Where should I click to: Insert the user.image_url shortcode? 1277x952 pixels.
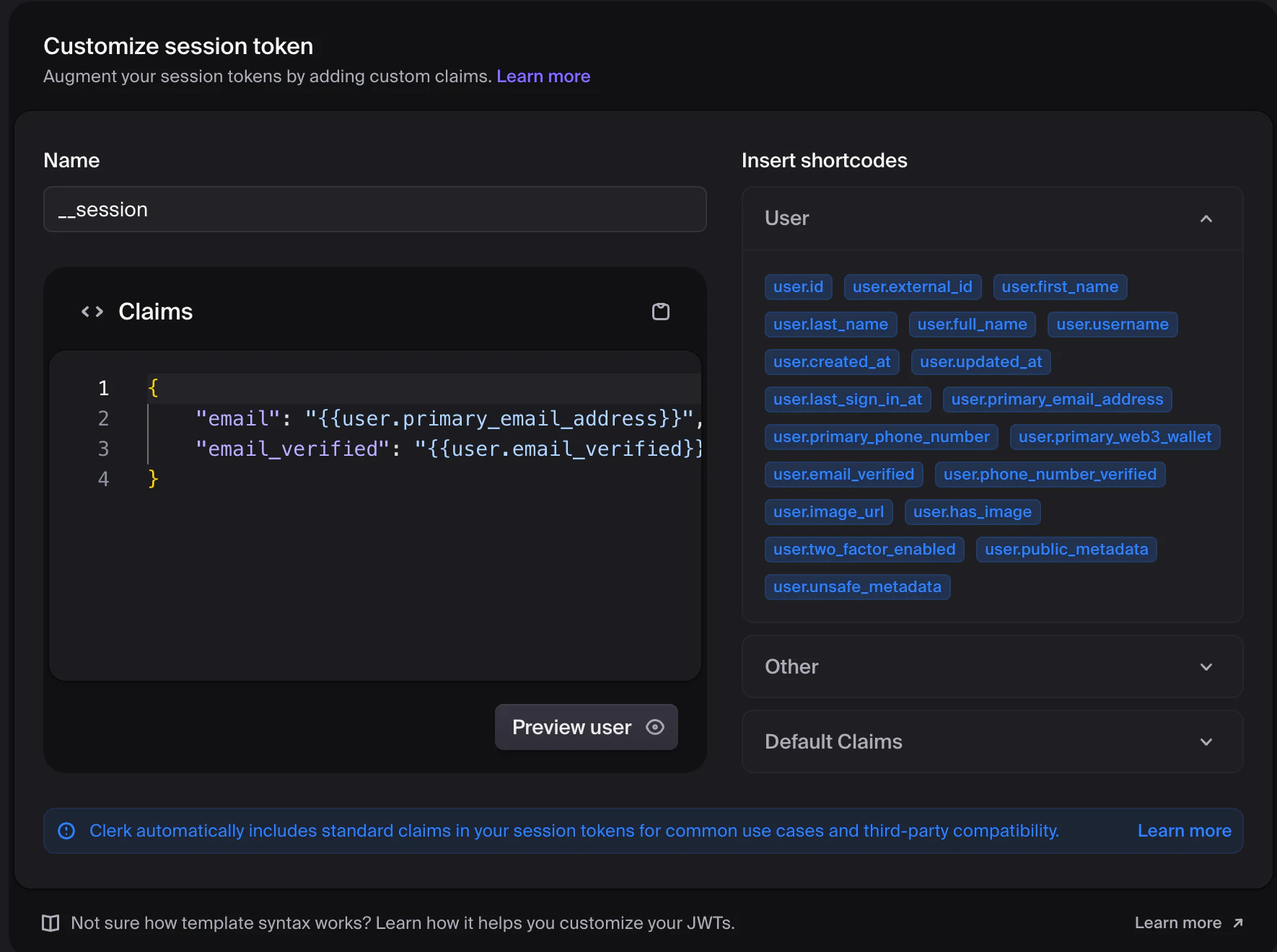pos(828,512)
